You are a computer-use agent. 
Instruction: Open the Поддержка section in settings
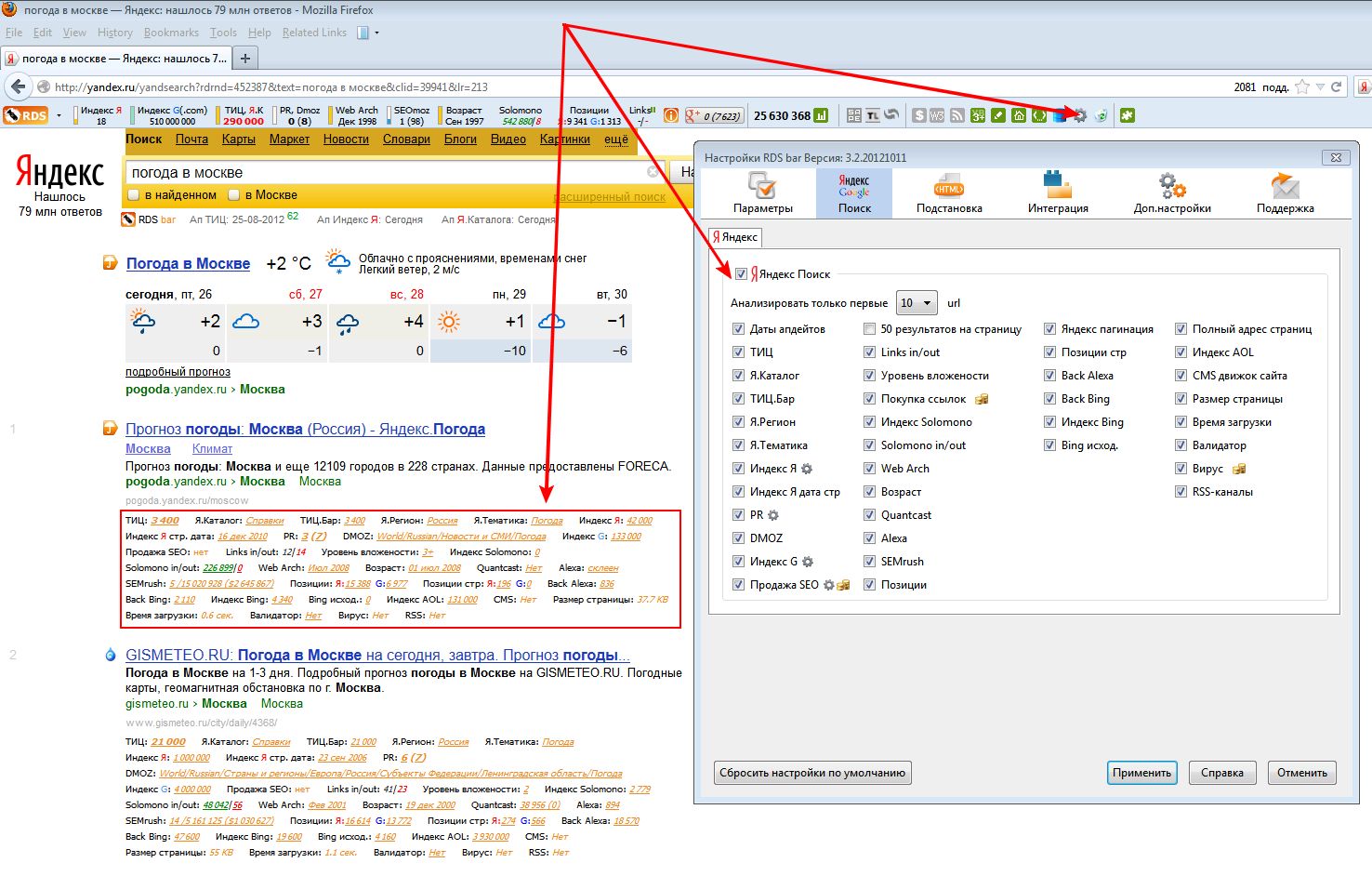pyautogui.click(x=1285, y=193)
